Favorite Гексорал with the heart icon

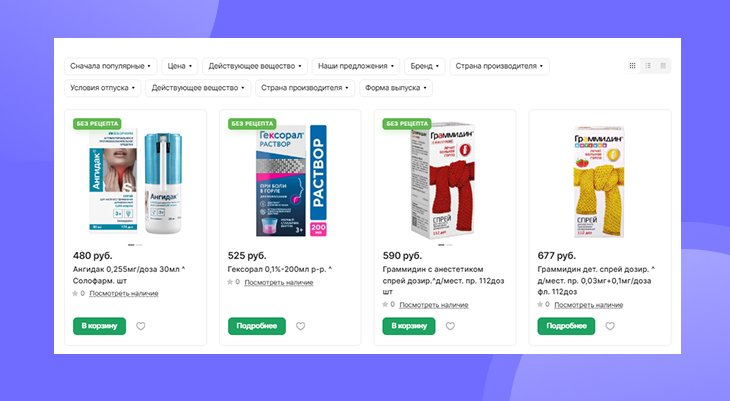301,326
